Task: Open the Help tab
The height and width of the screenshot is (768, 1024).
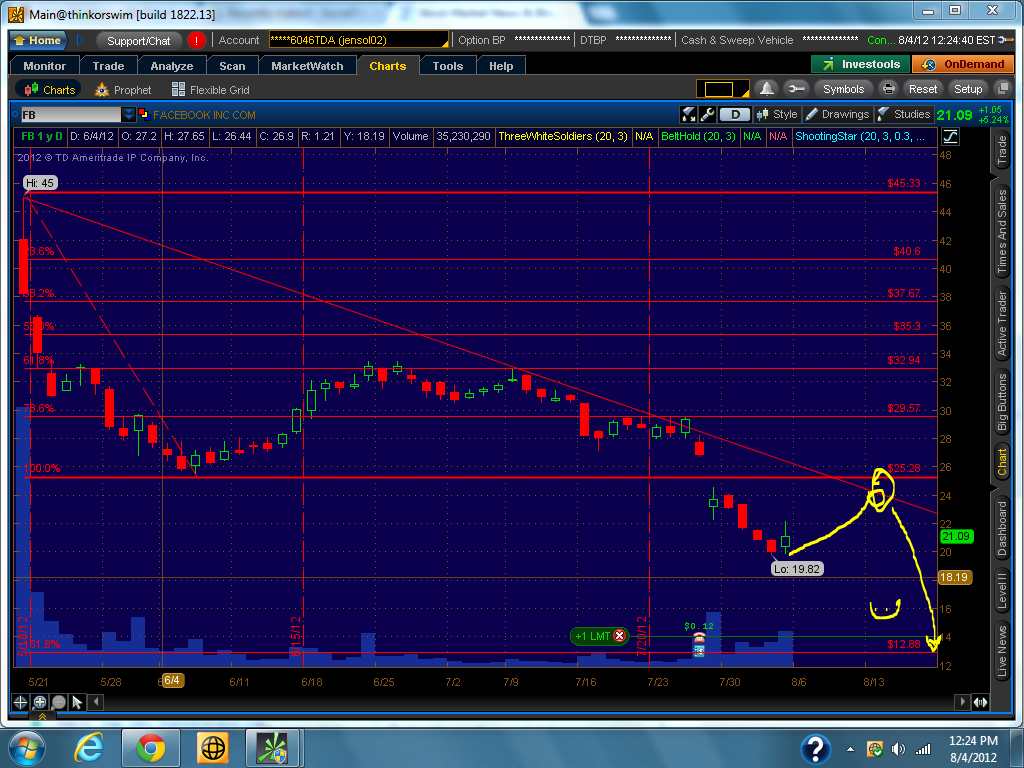Action: tap(501, 66)
